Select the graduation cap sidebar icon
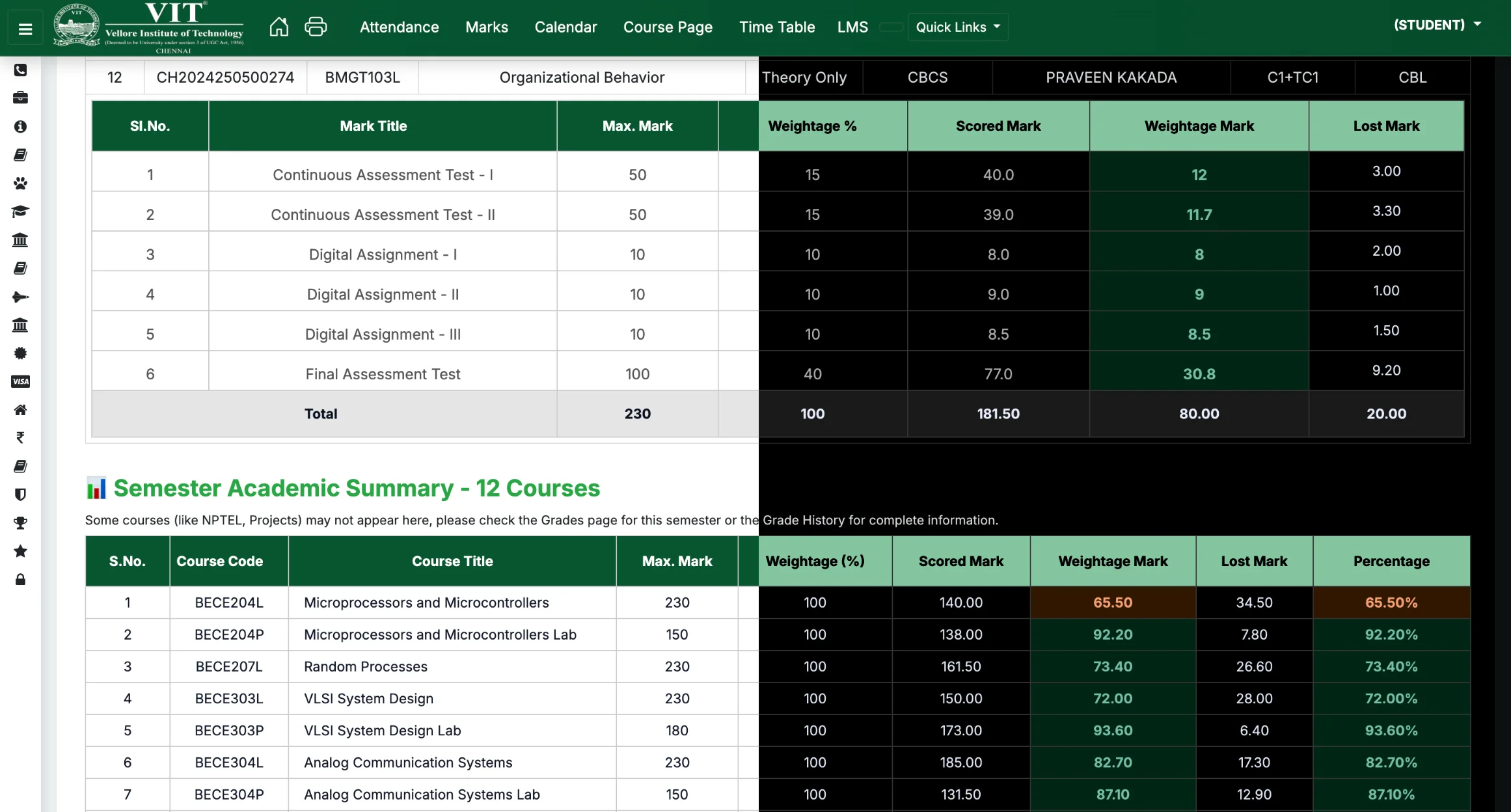 tap(20, 211)
